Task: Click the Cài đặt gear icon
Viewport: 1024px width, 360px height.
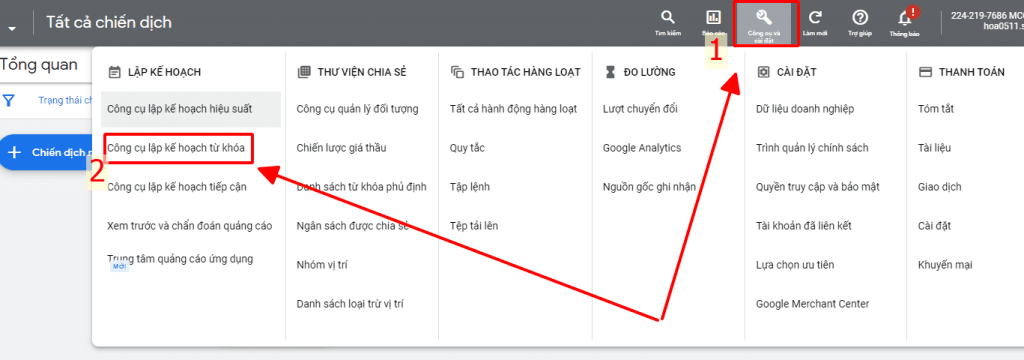Action: pyautogui.click(x=763, y=73)
